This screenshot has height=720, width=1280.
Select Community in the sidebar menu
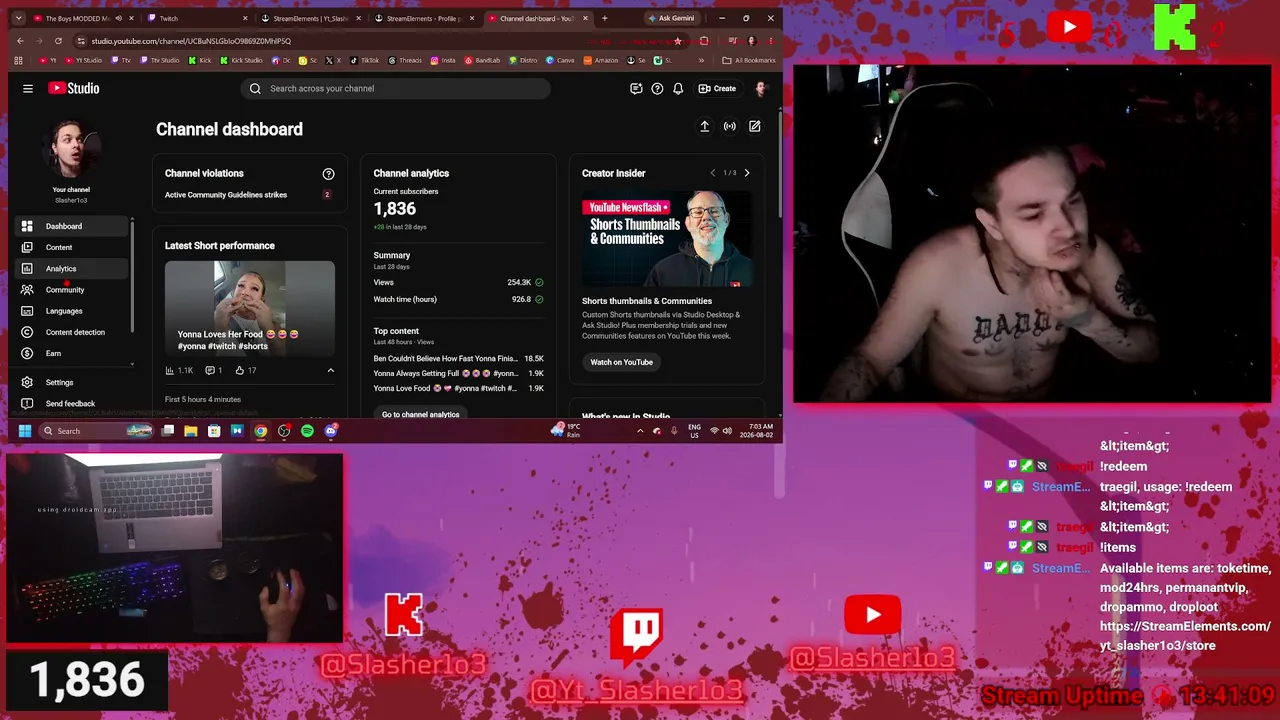[72, 290]
